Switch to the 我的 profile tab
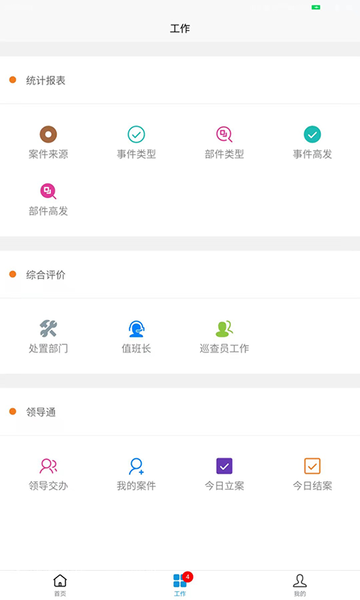360x600 pixels. pos(300,585)
